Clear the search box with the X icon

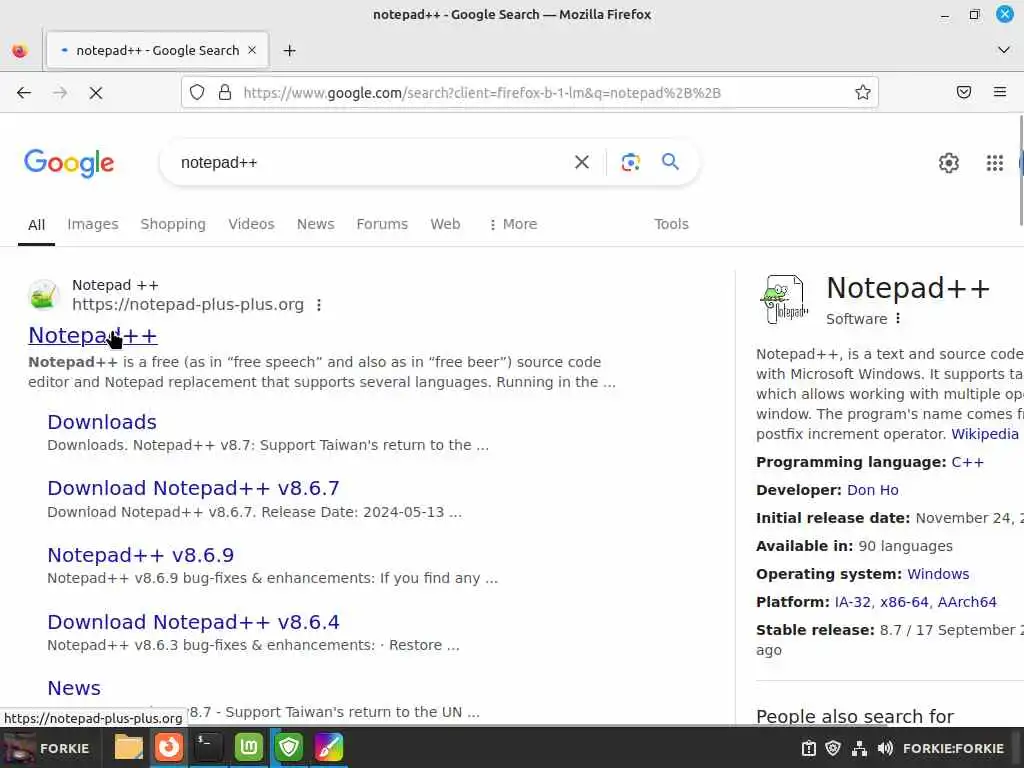[x=582, y=162]
